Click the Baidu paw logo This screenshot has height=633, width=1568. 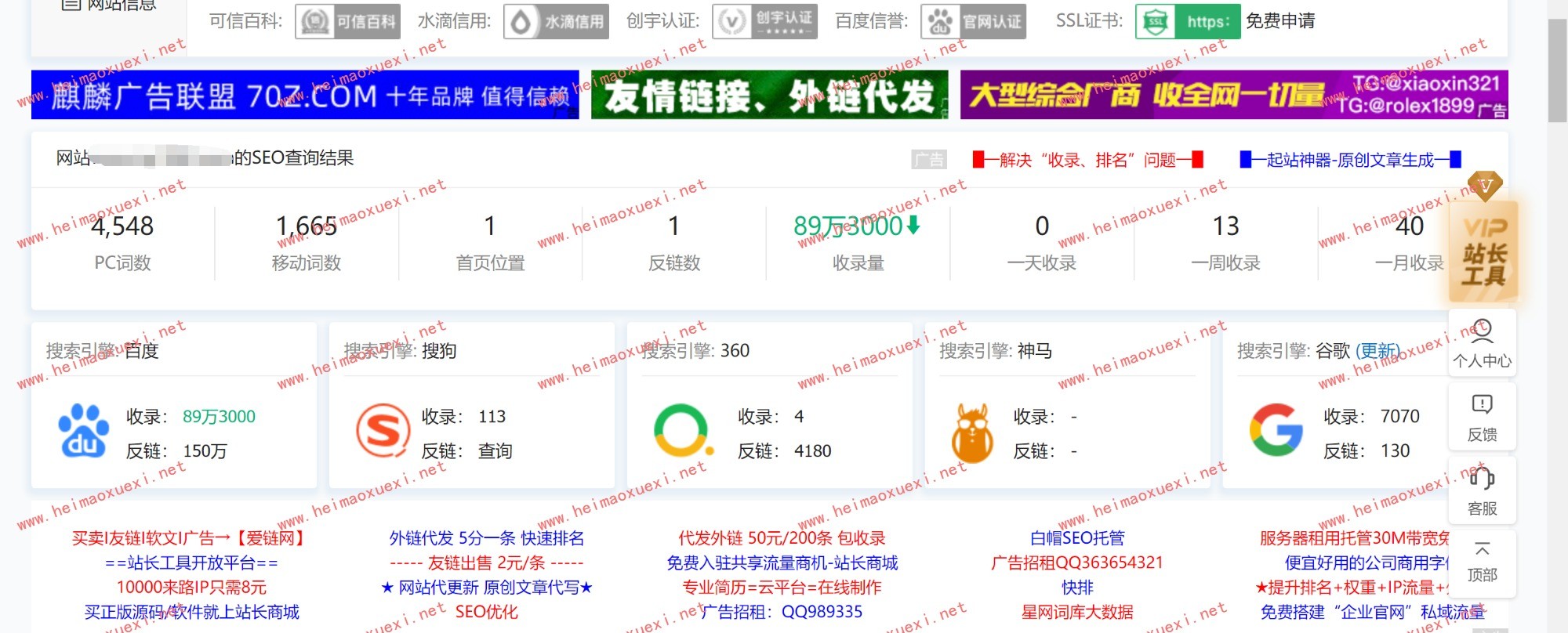pos(84,431)
